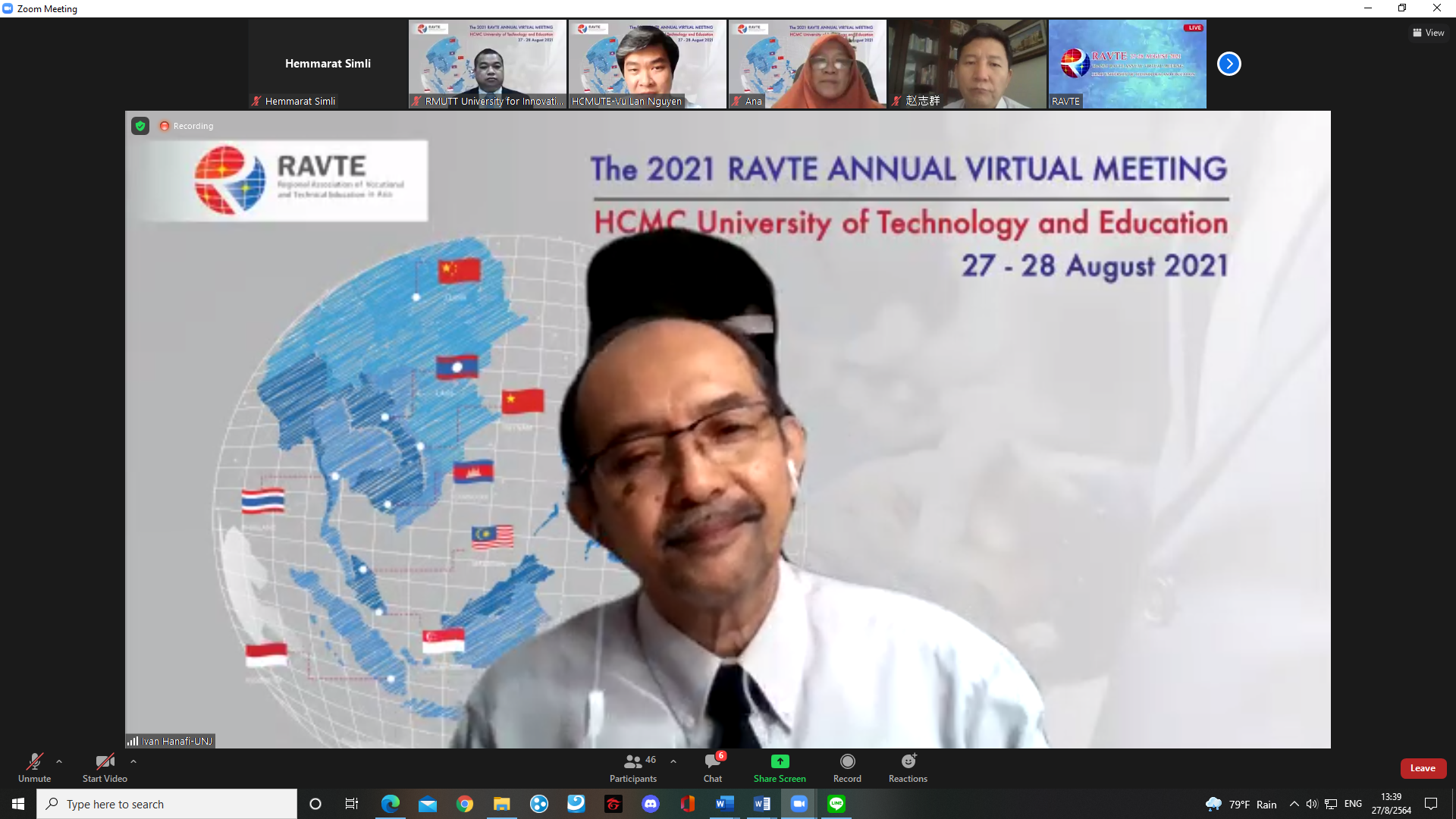Open the Windows Start menu
This screenshot has width=1456, height=819.
tap(18, 804)
